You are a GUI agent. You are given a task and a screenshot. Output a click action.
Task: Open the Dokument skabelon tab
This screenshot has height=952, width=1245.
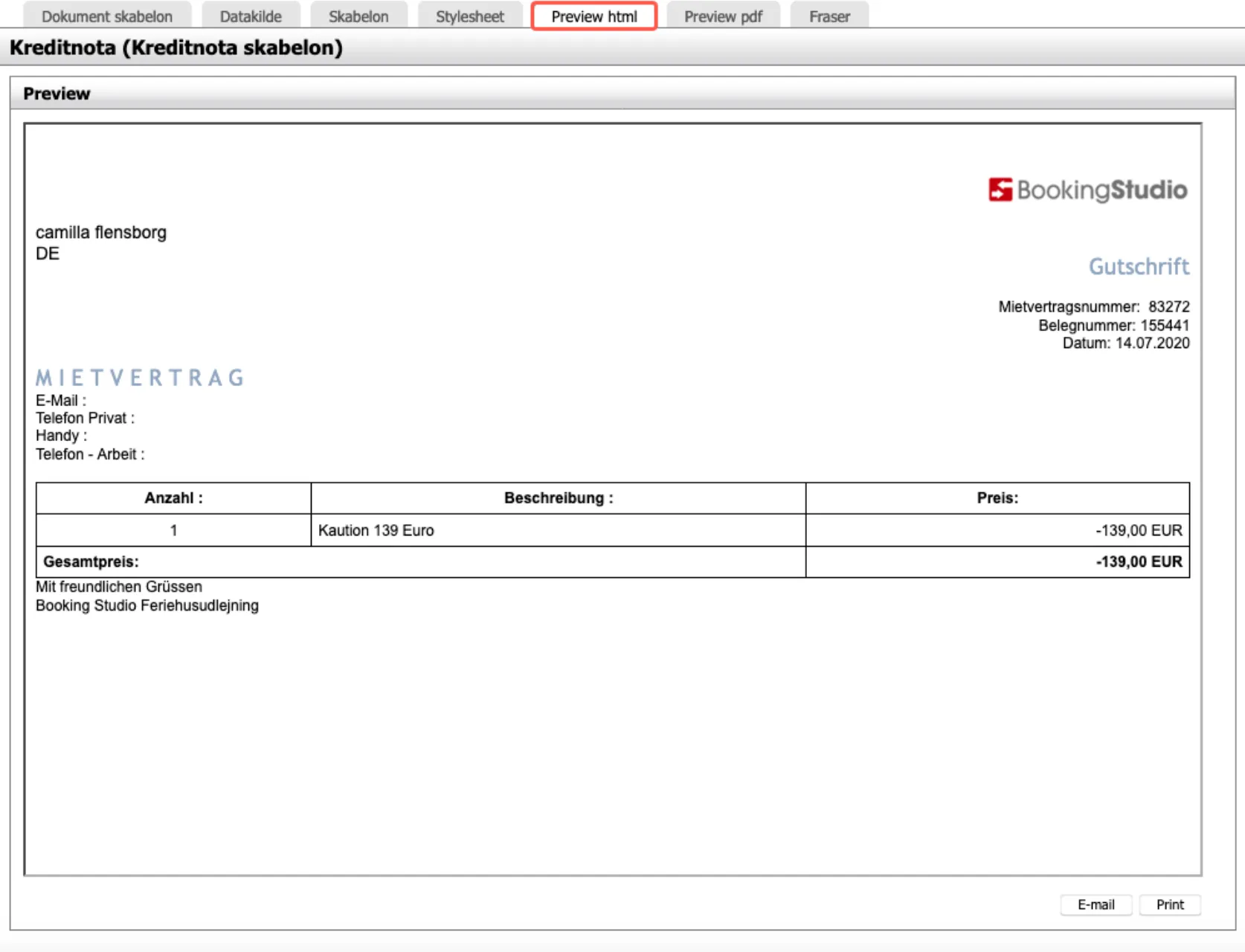[x=107, y=16]
